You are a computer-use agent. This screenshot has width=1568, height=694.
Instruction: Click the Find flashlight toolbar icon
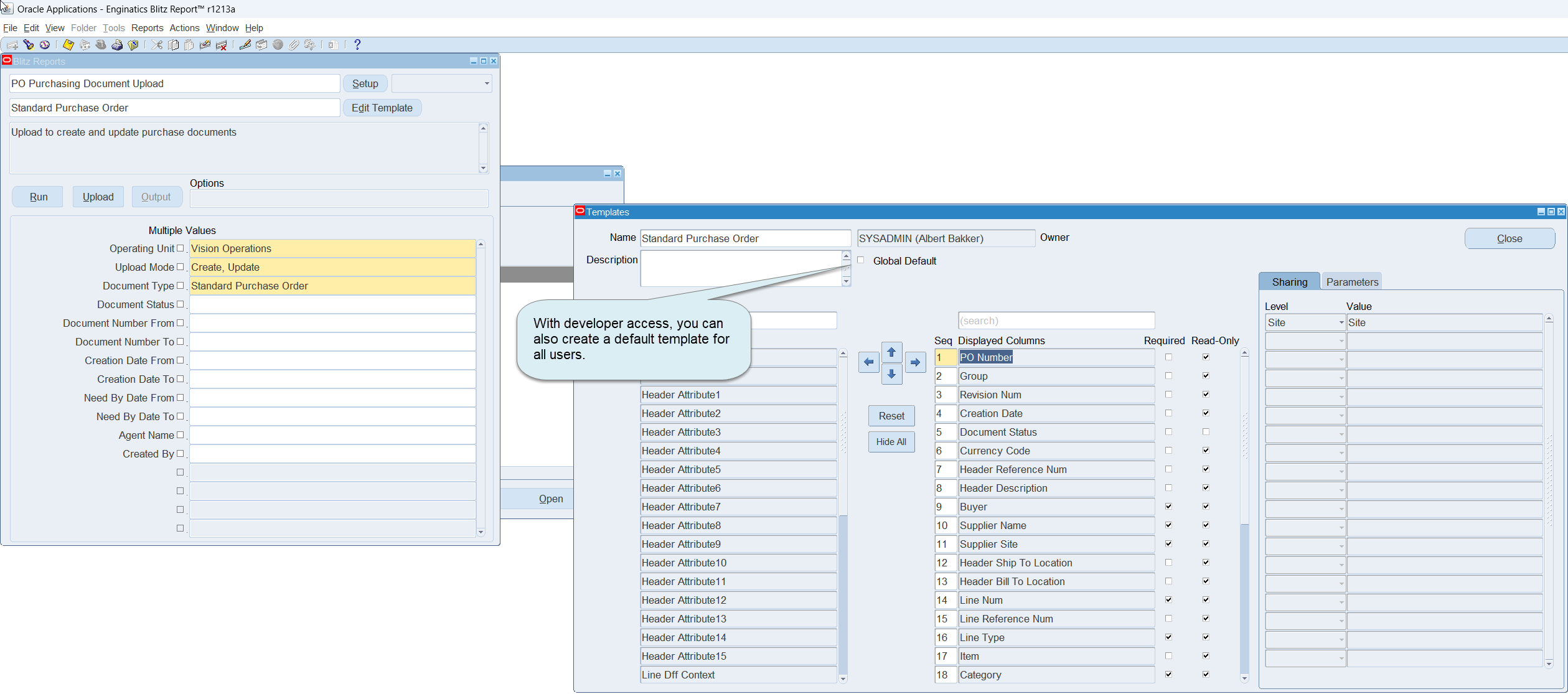[29, 45]
